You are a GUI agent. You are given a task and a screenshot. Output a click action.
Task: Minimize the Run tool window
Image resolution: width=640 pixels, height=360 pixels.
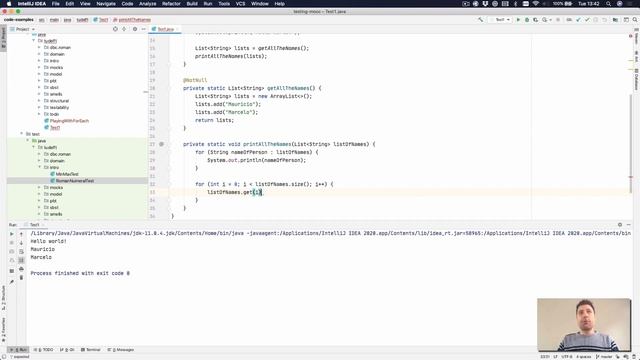[629, 224]
